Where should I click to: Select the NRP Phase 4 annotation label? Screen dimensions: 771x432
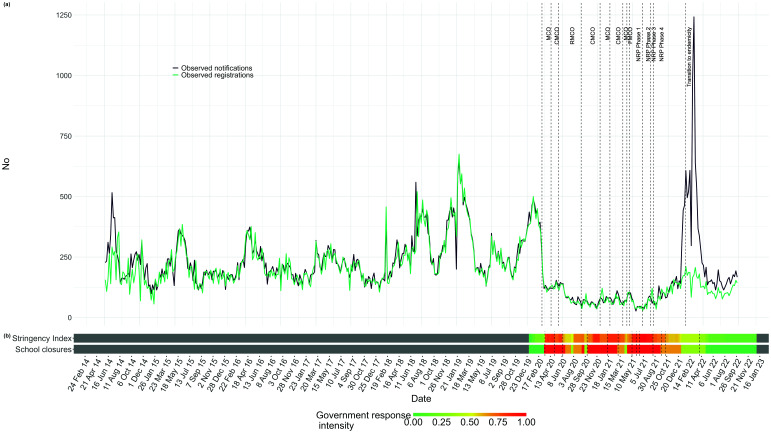(662, 46)
